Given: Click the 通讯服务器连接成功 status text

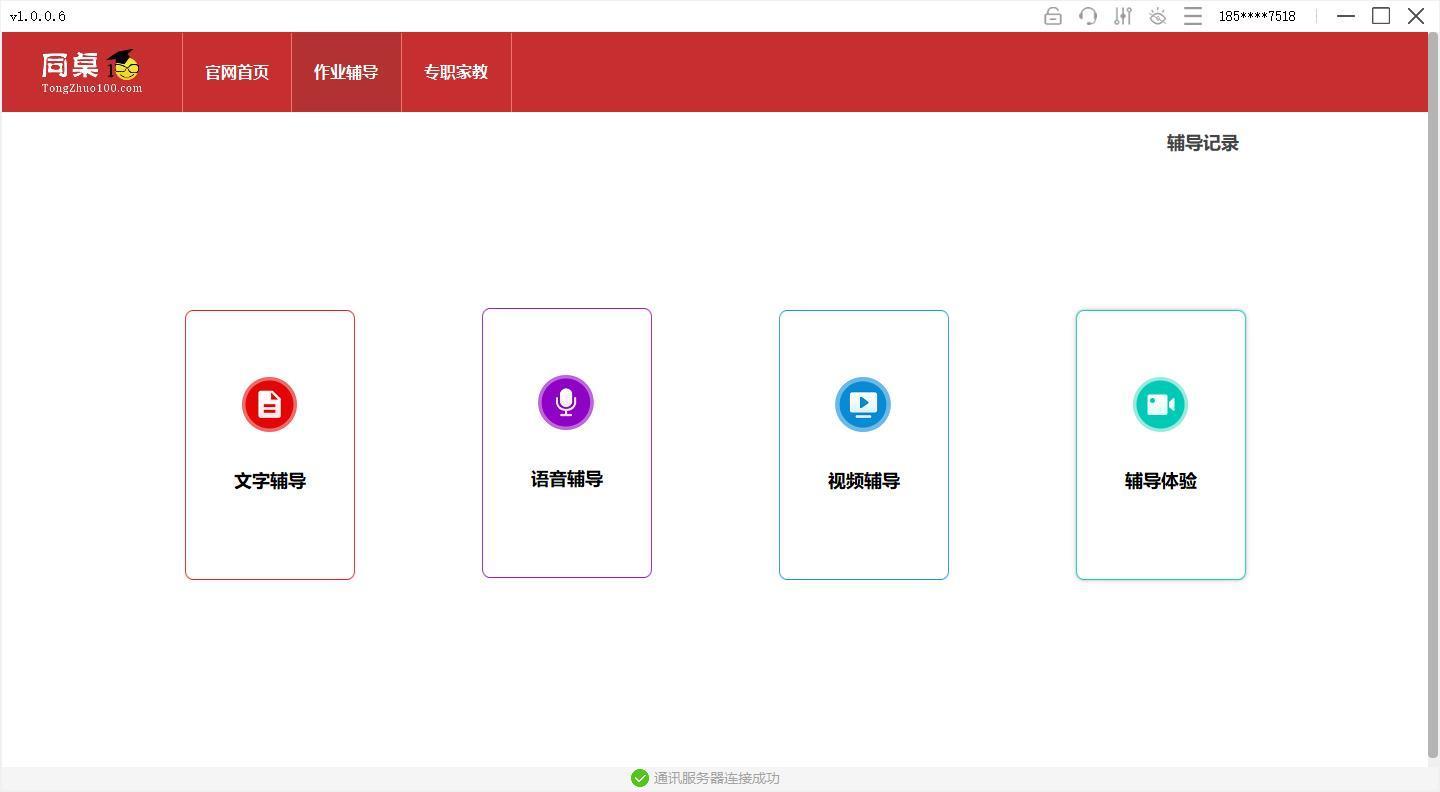Looking at the screenshot, I should [x=717, y=778].
